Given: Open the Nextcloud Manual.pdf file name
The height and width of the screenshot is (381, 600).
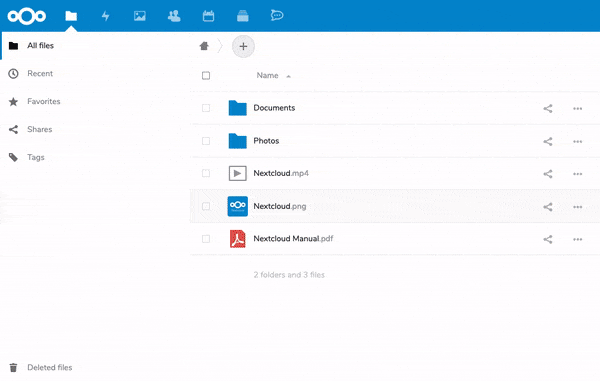Looking at the screenshot, I should point(293,239).
